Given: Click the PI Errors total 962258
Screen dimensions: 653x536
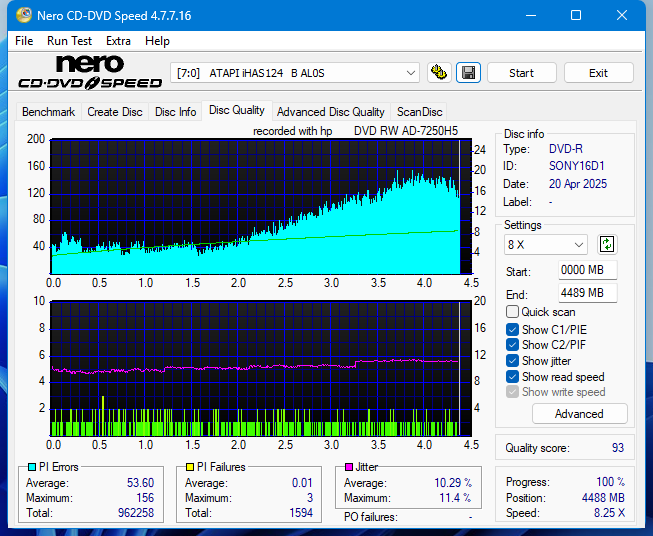Looking at the screenshot, I should (x=136, y=513).
